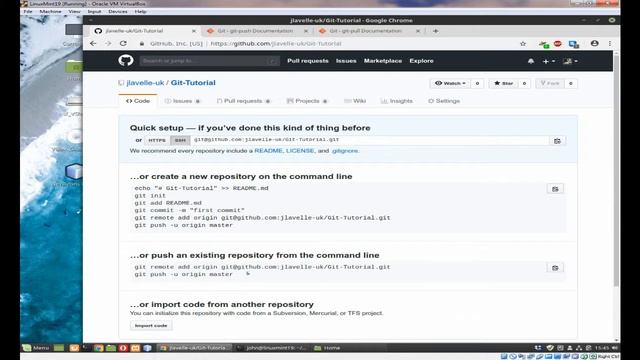Click Issues in the top header
This screenshot has height=360, width=640.
point(346,61)
